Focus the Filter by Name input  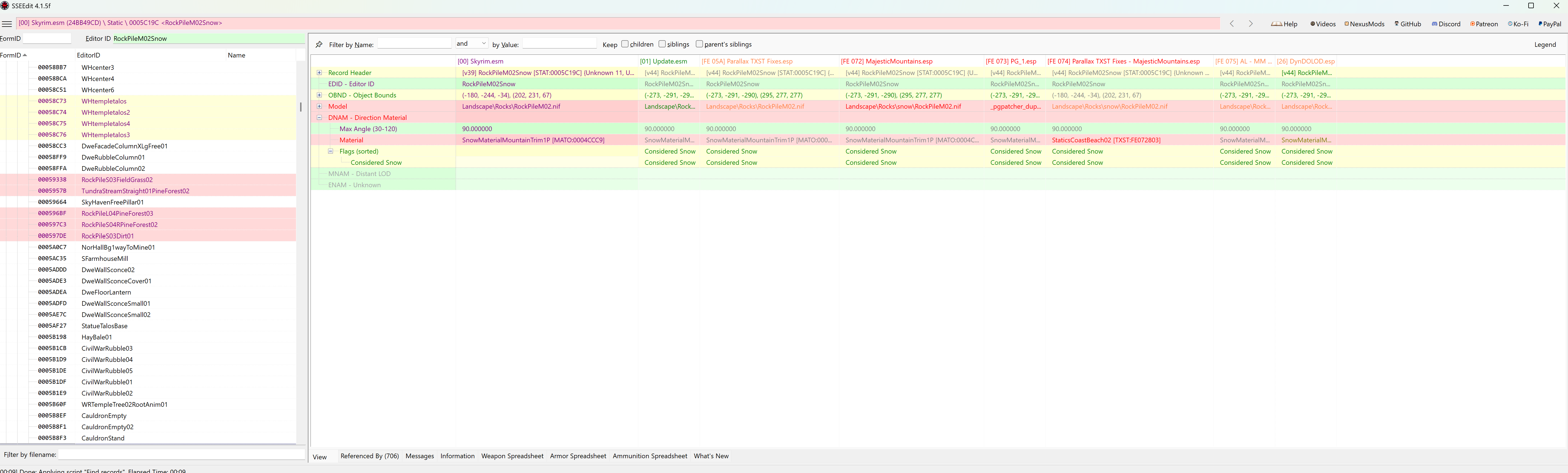pos(414,44)
